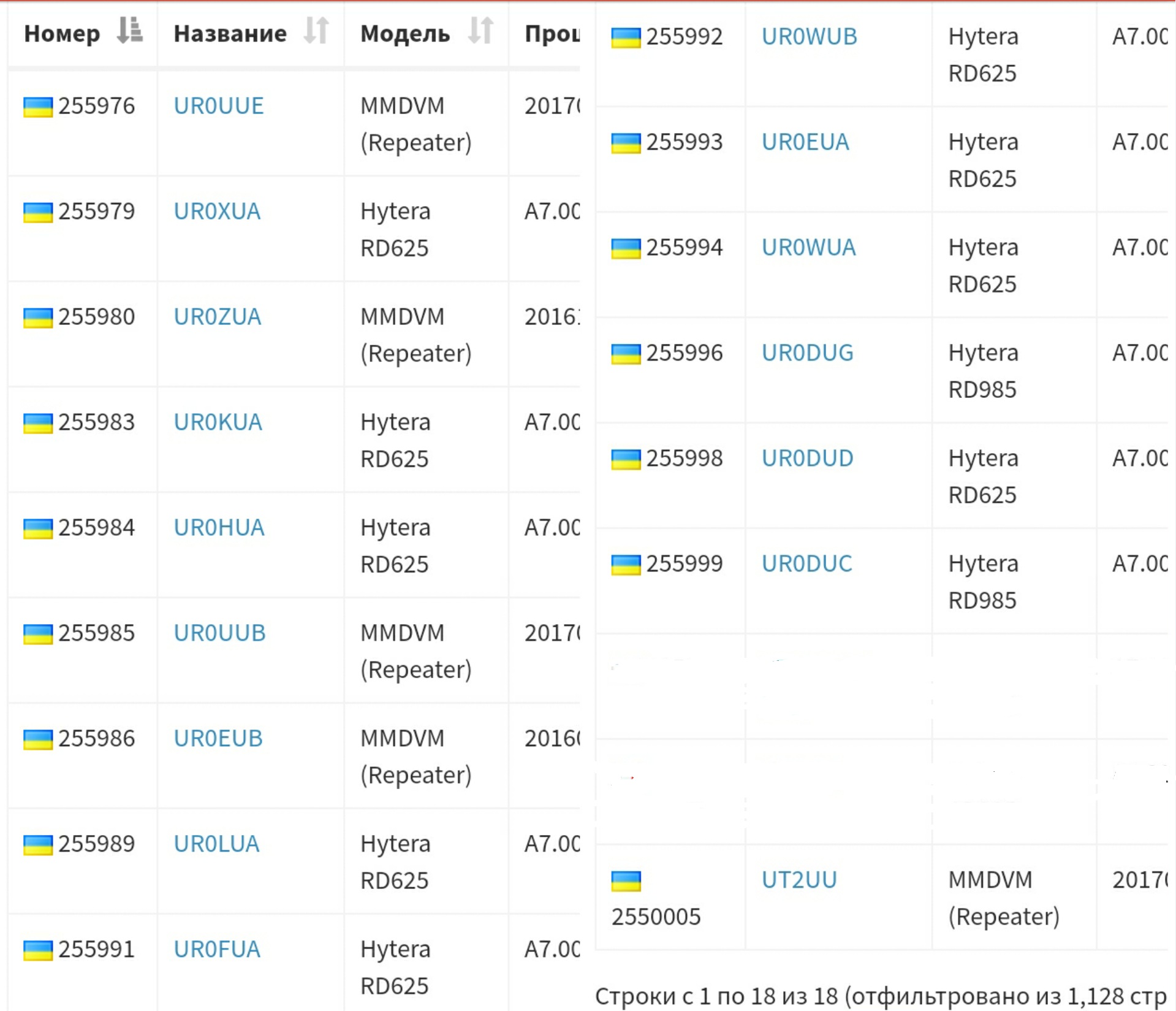
Task: Open the UR0FUA repeater link
Action: tap(217, 950)
